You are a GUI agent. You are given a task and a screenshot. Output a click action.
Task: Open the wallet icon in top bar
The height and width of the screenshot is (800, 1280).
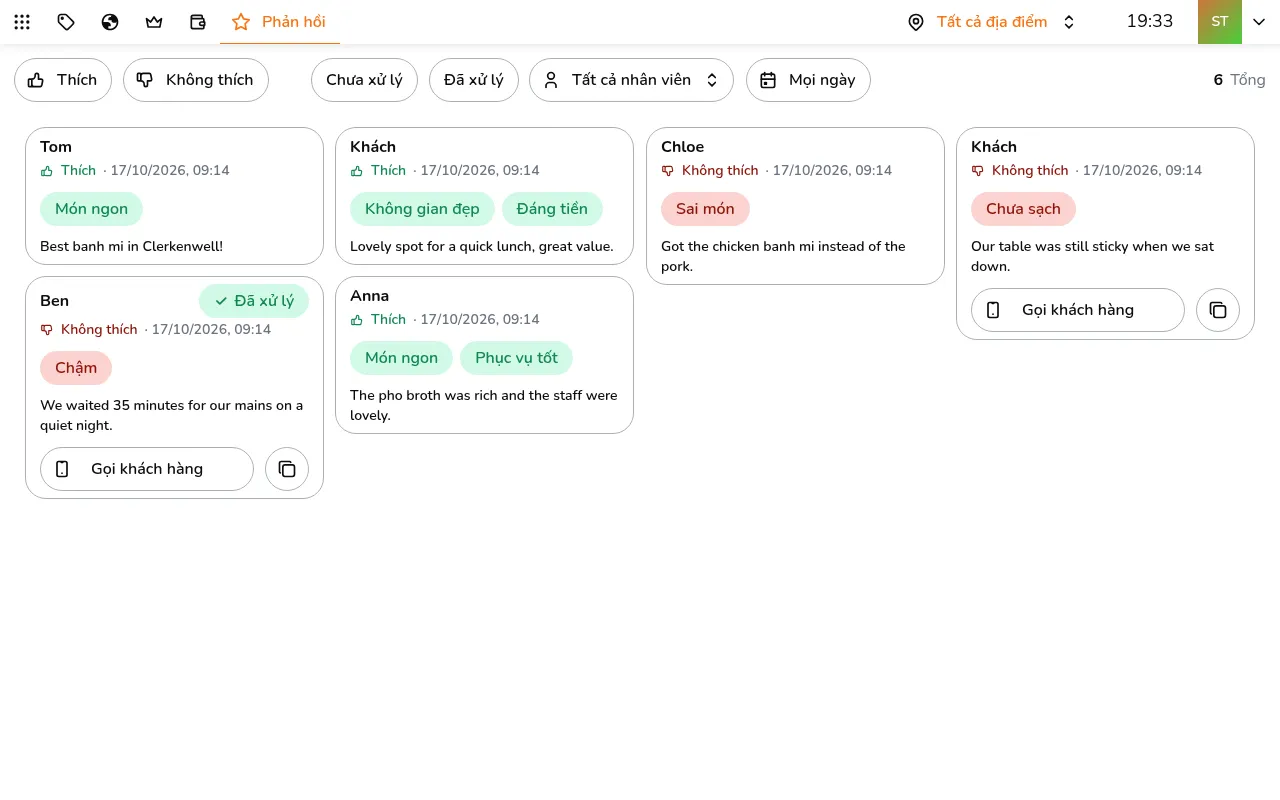pos(198,22)
